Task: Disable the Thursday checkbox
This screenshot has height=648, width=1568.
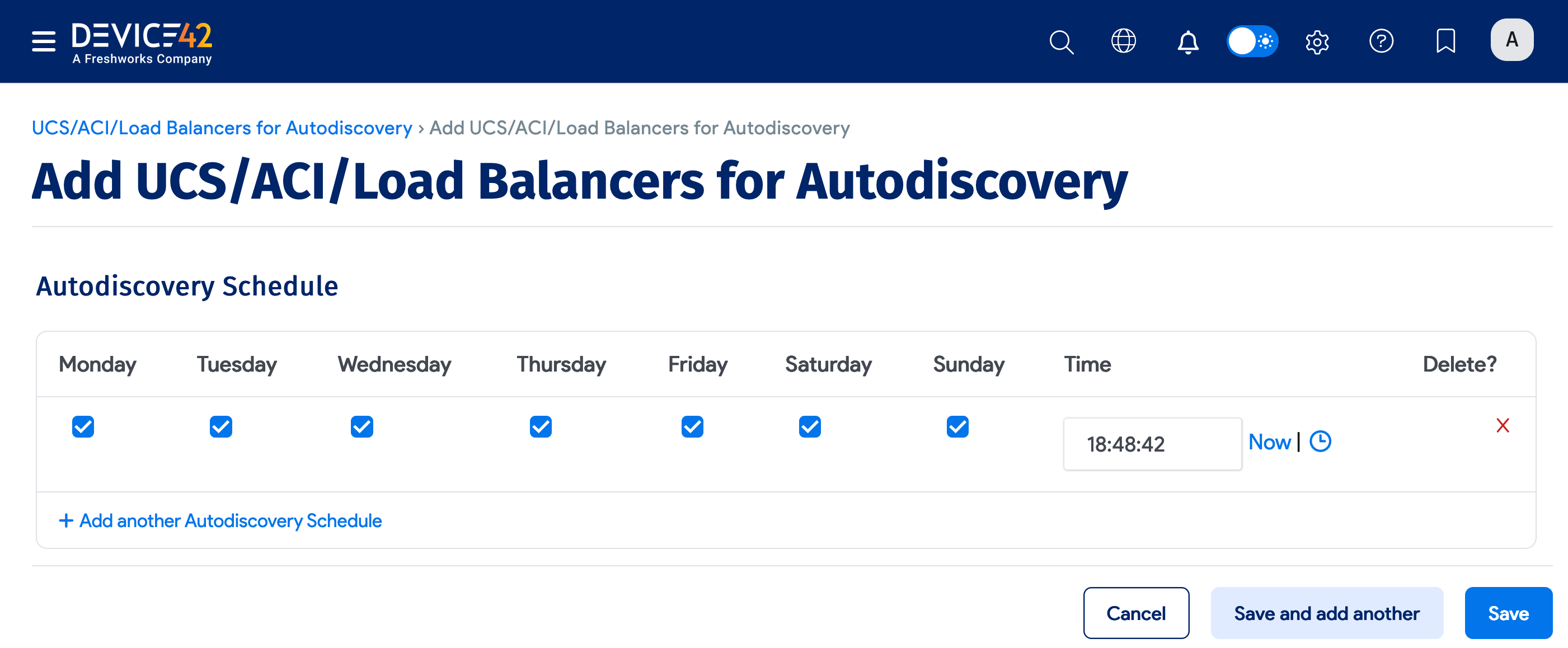Action: click(x=540, y=426)
